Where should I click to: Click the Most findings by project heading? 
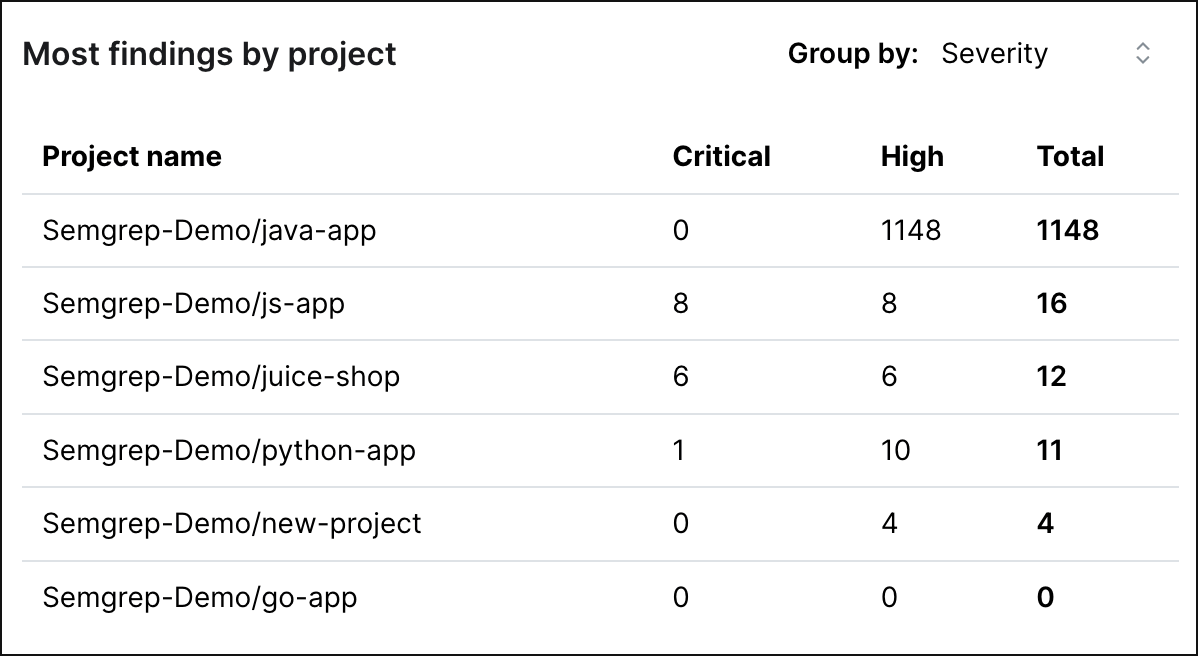212,54
